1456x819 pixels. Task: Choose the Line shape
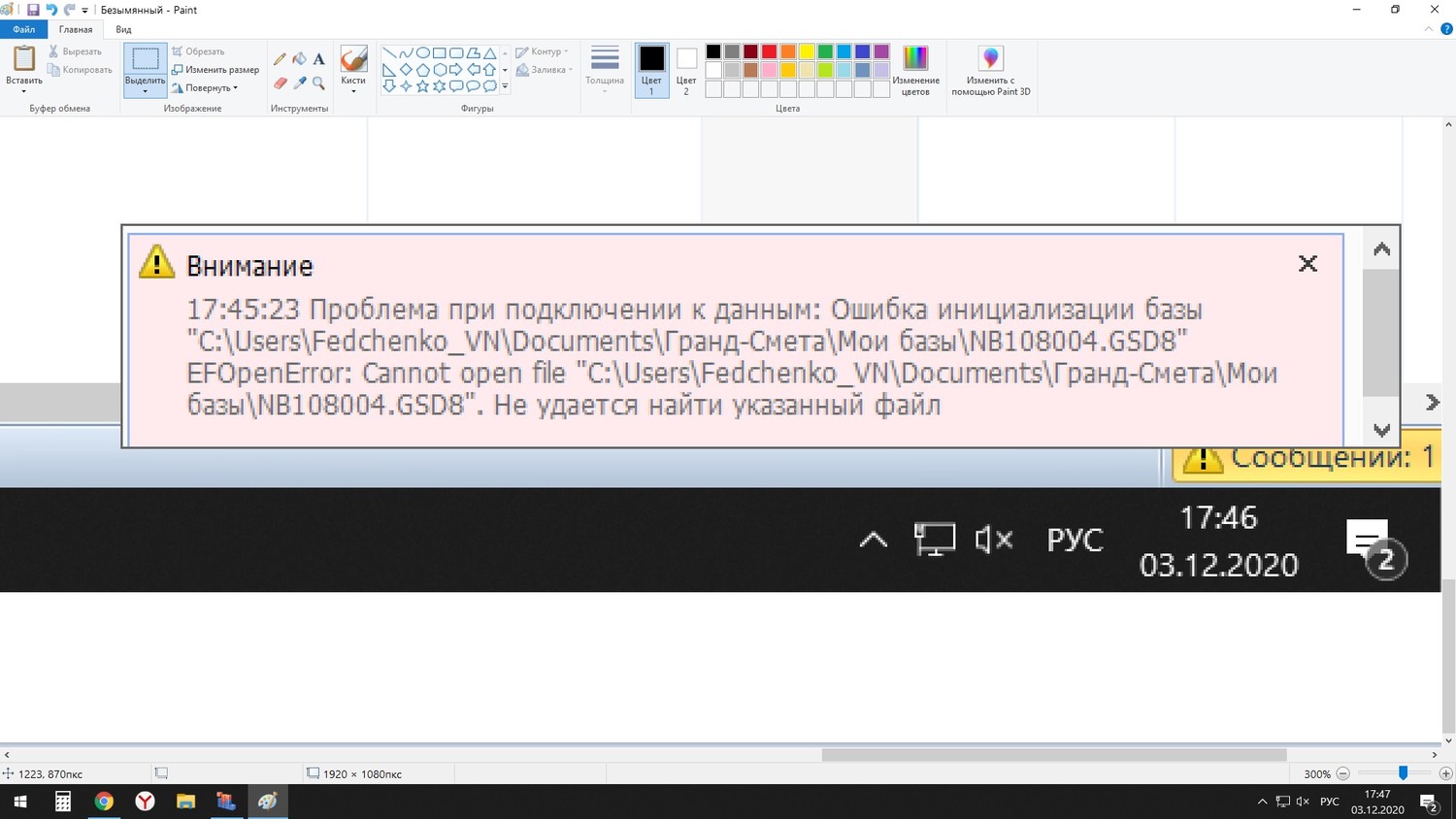pos(388,53)
